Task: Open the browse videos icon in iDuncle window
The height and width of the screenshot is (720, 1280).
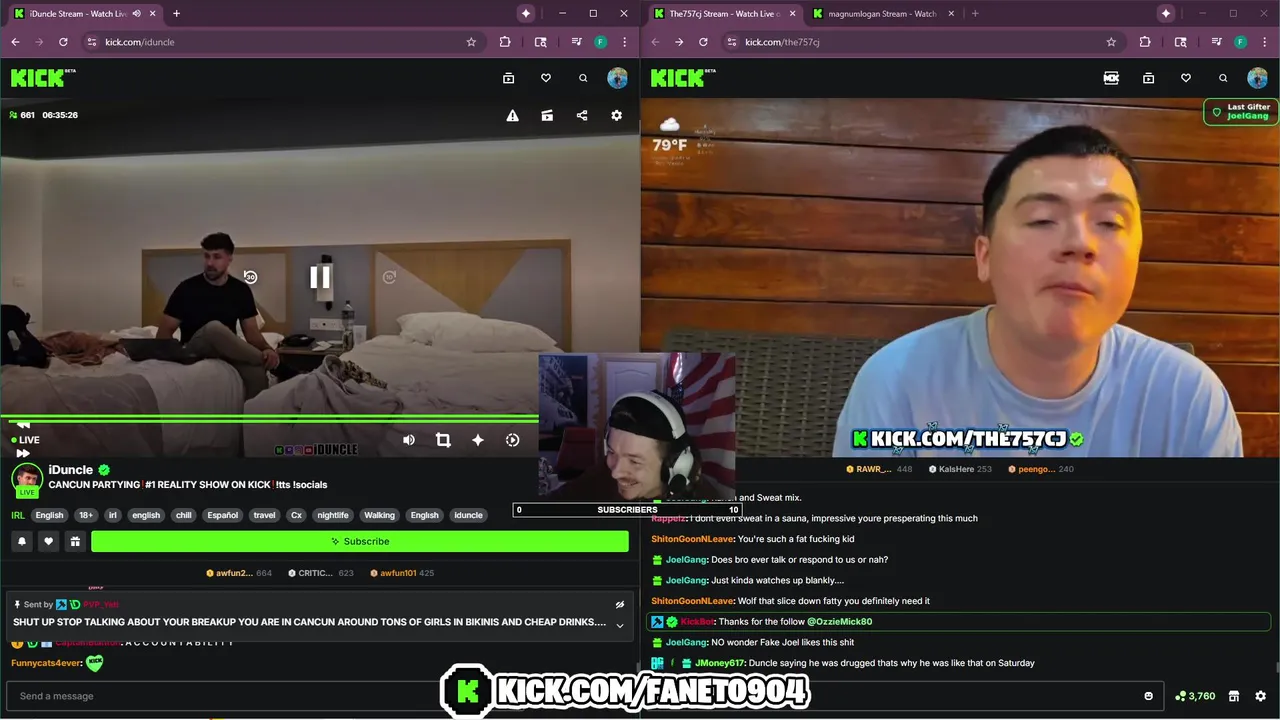Action: tap(508, 78)
